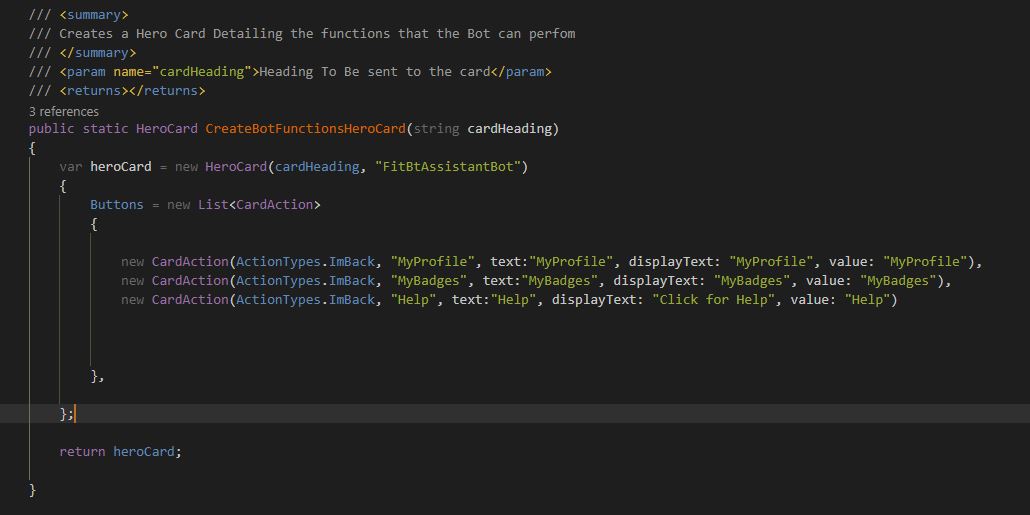The width and height of the screenshot is (1030, 515).
Task: Open the '3 references' CodeLens link
Action: [x=64, y=111]
